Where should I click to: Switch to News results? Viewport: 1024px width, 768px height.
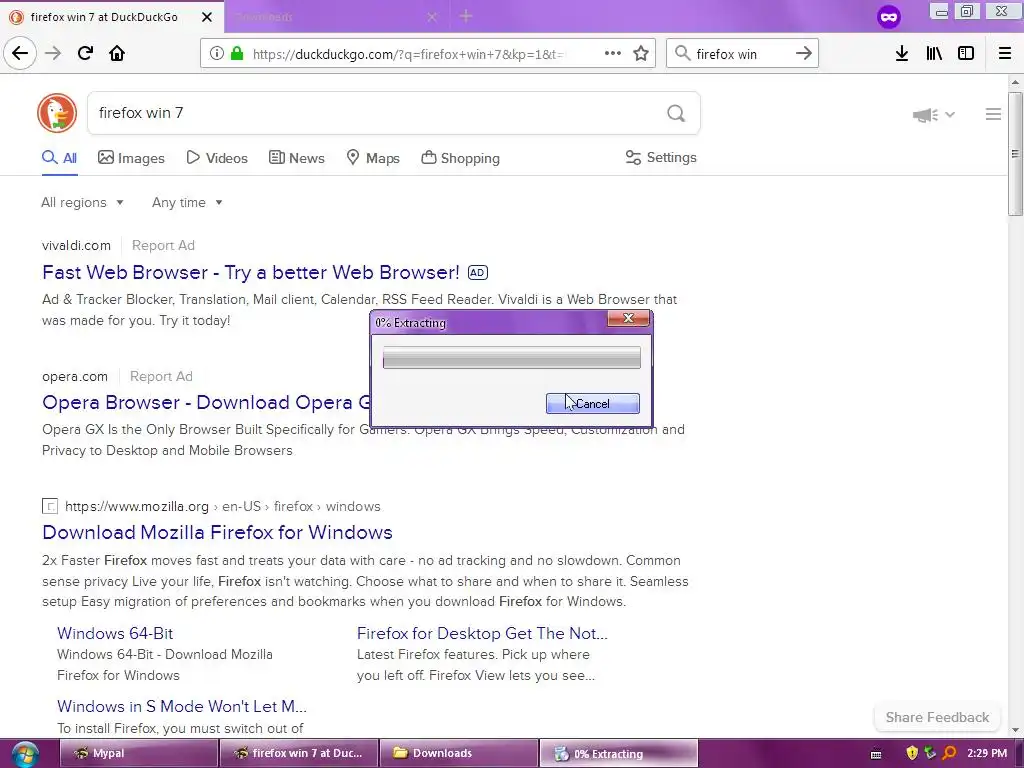(296, 158)
